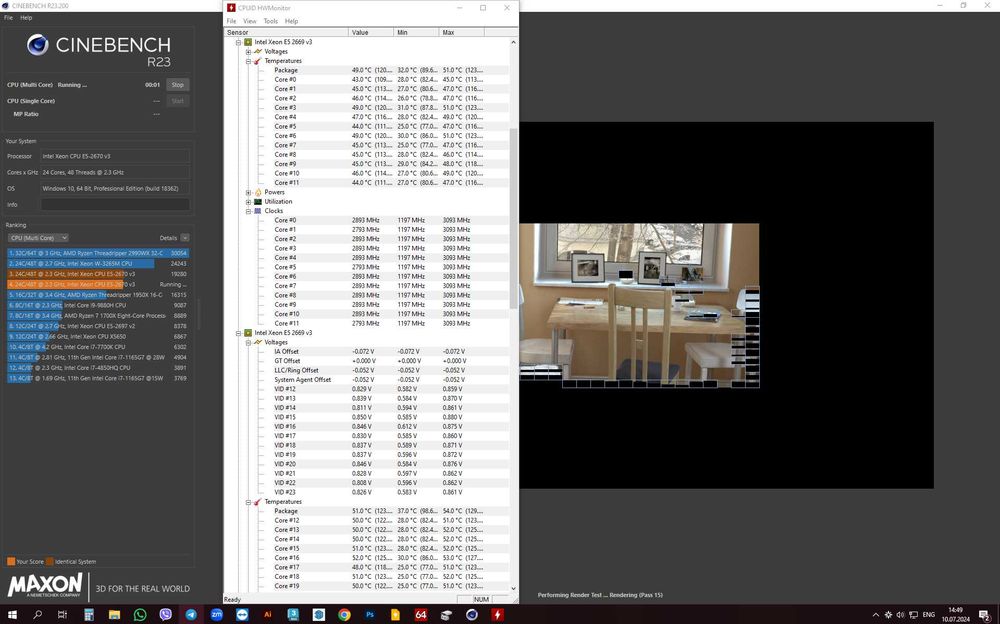Open TeamViewer from the taskbar

point(242,615)
